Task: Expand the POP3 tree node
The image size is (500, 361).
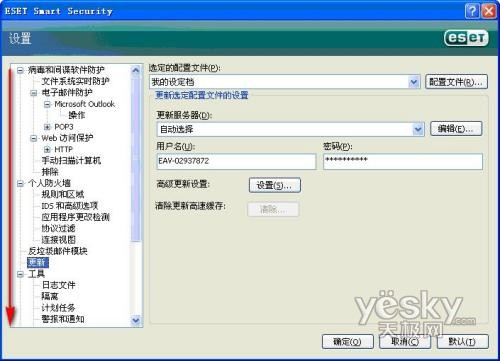Action: pyautogui.click(x=47, y=127)
